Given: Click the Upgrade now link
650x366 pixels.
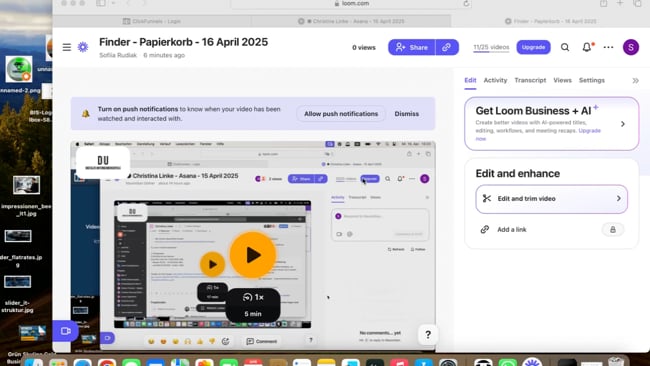Looking at the screenshot, I should [x=589, y=131].
